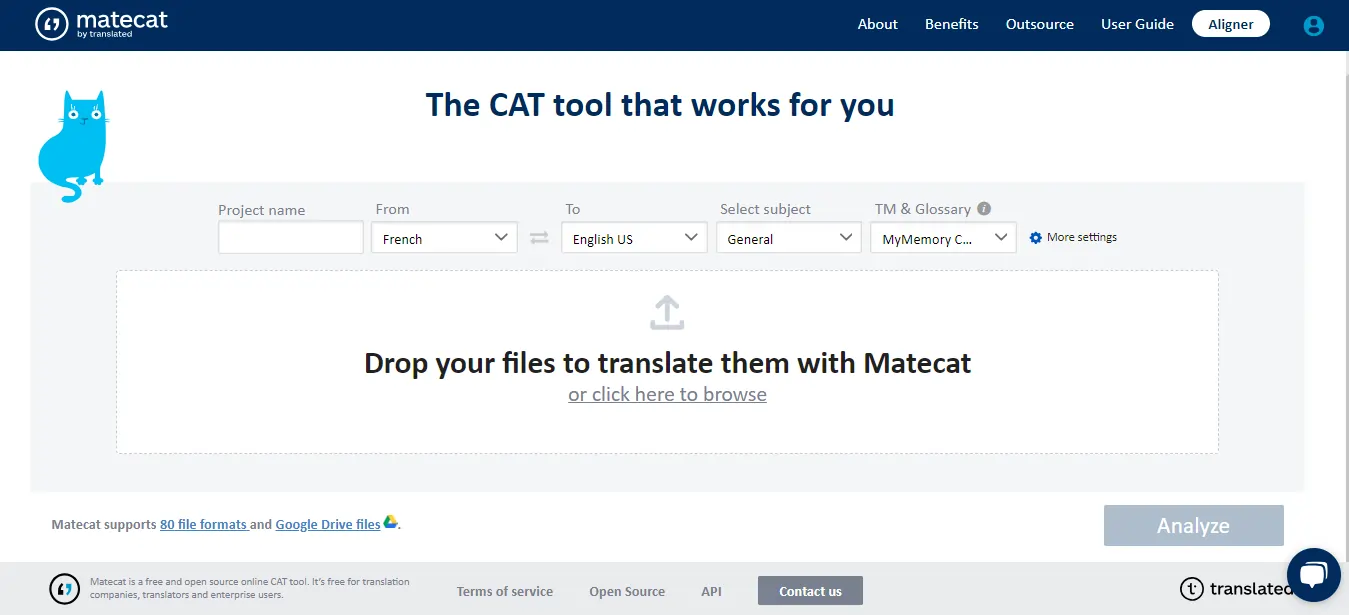Click the Project name input field
1349x615 pixels.
[290, 238]
